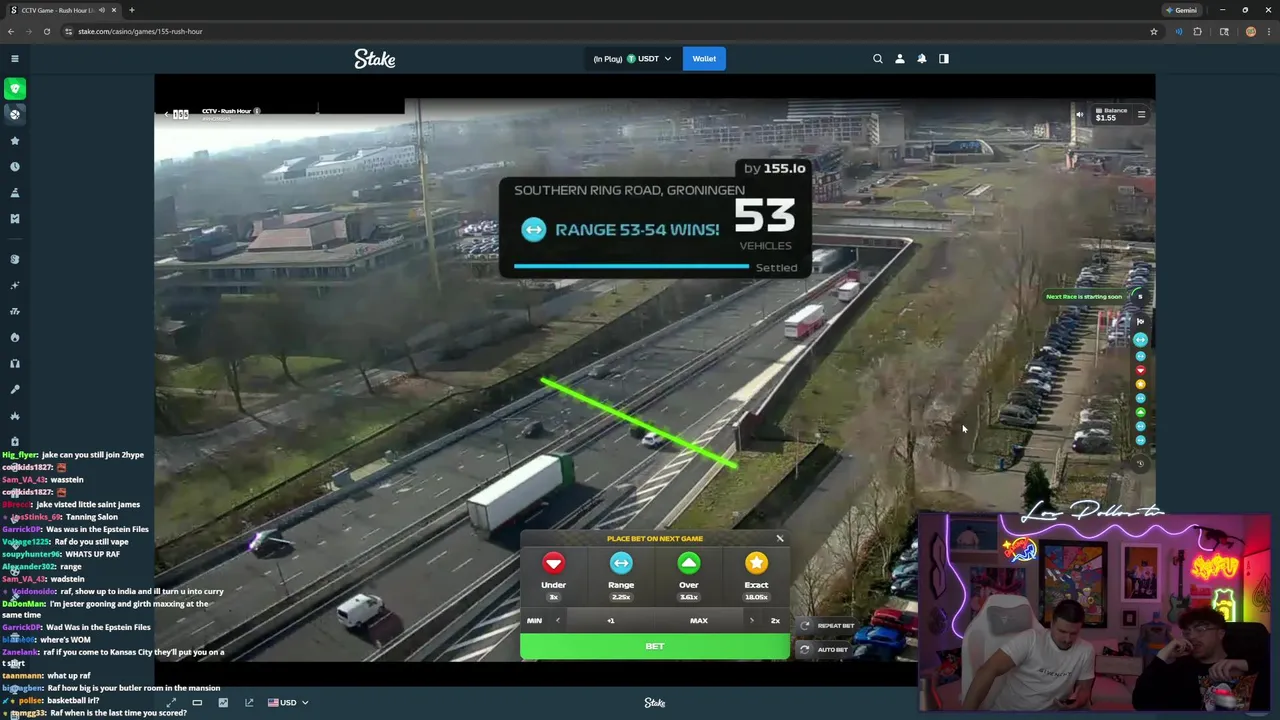Viewport: 1280px width, 720px height.
Task: Open a new browser tab
Action: (131, 10)
